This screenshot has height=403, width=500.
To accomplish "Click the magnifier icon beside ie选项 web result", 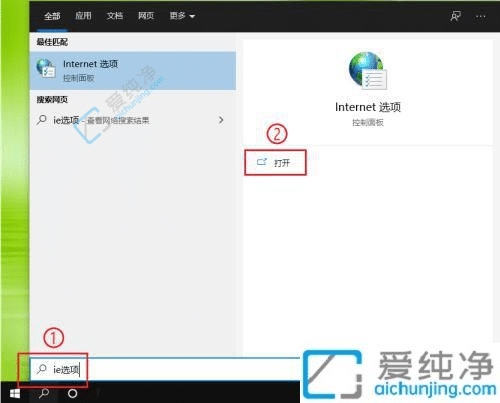I will click(x=42, y=120).
